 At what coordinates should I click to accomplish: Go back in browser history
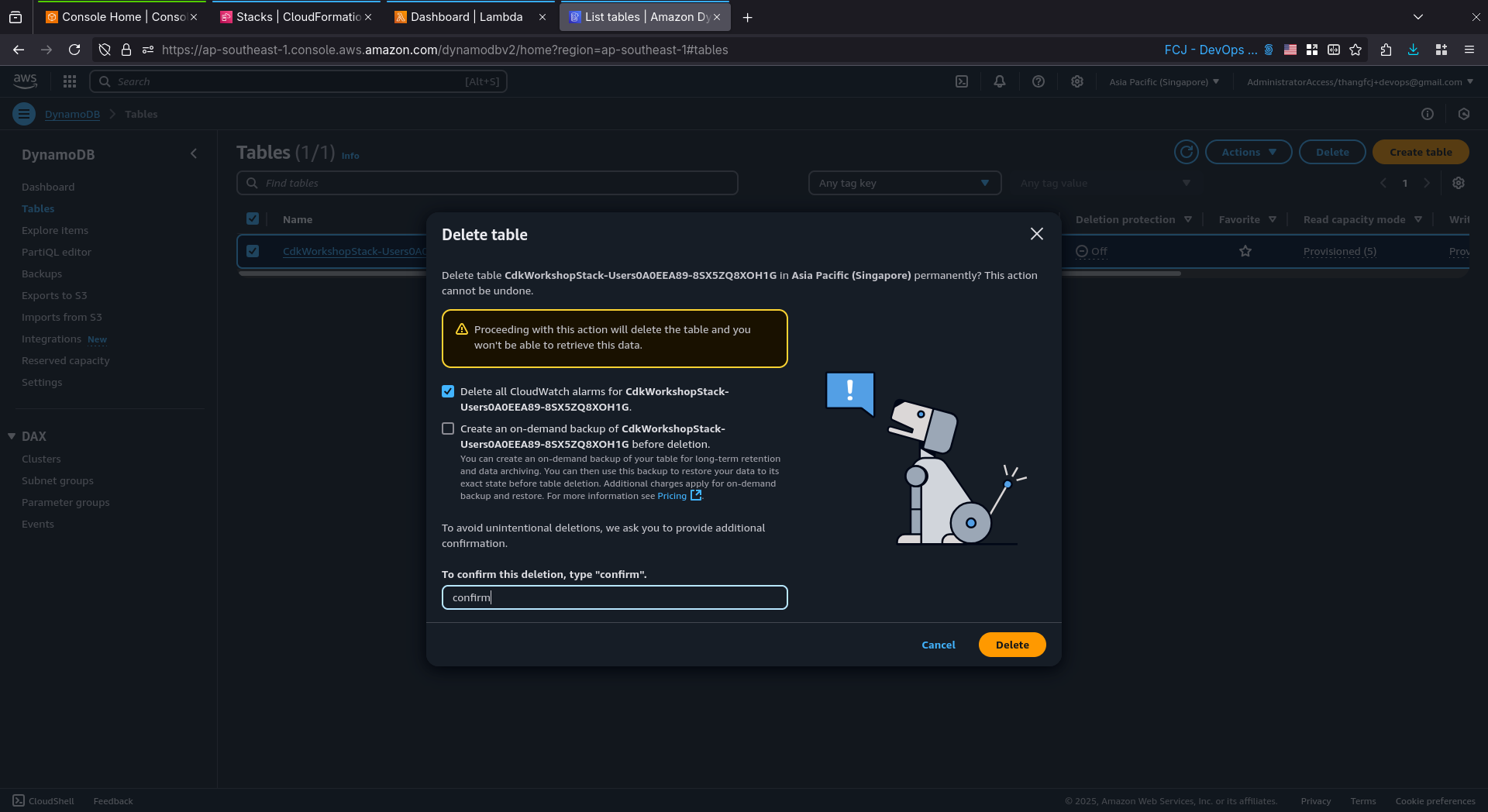click(x=19, y=50)
